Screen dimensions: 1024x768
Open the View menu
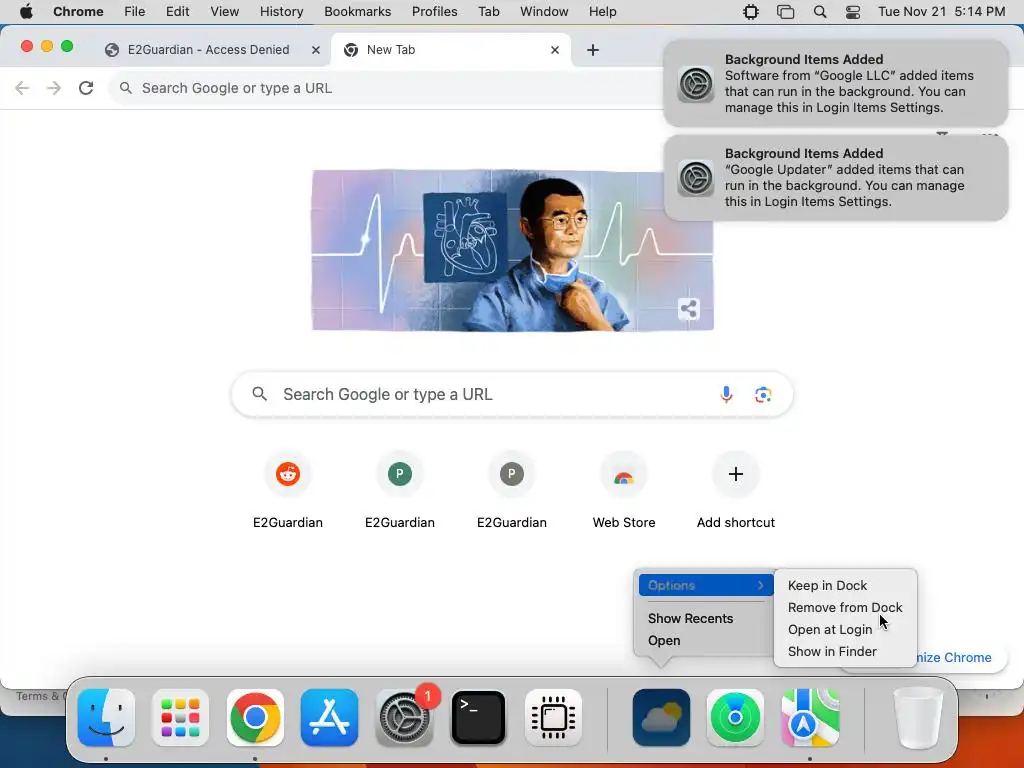[x=225, y=12]
